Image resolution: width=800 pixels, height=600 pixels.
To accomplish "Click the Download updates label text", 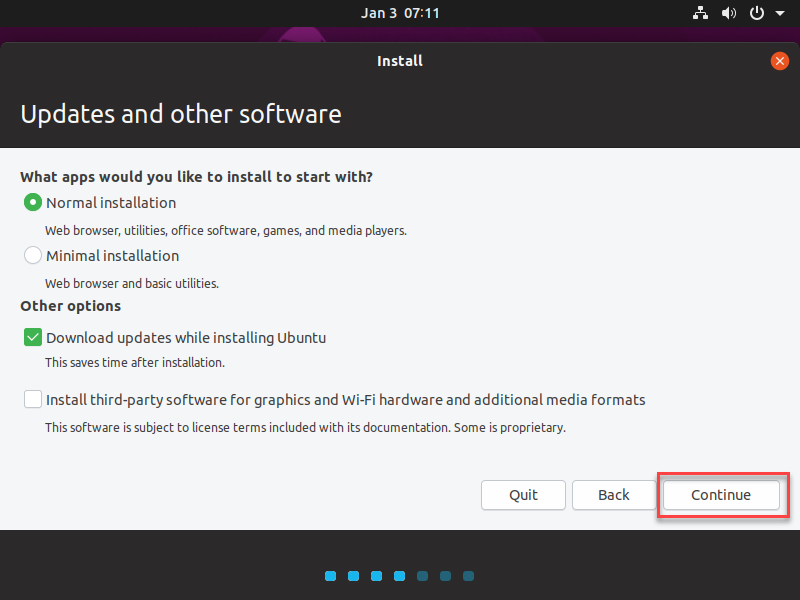I will click(186, 338).
